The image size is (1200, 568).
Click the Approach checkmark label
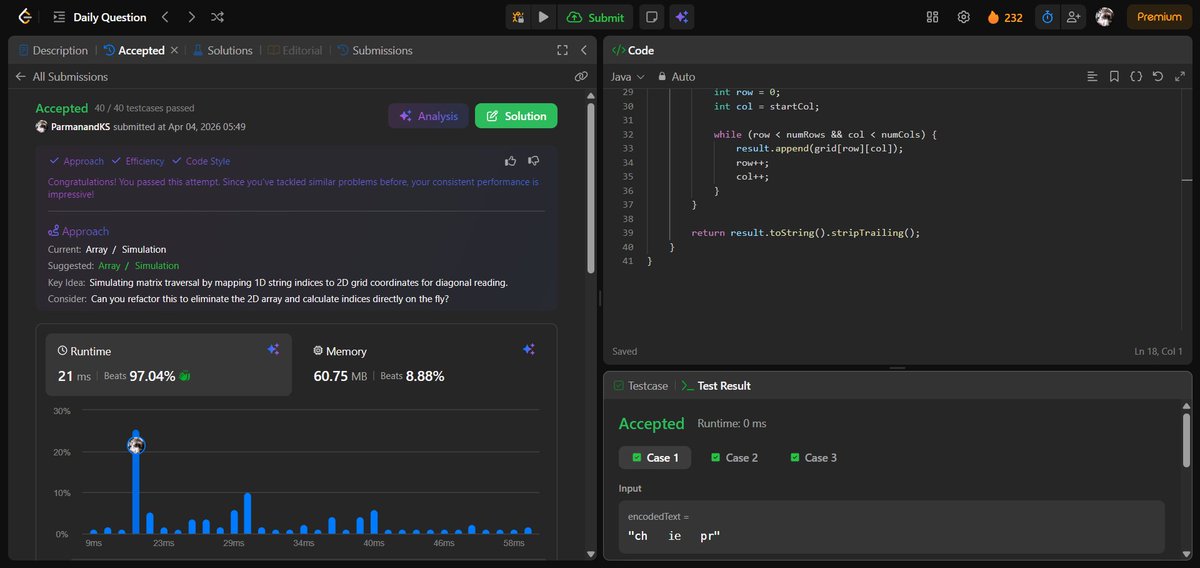76,161
